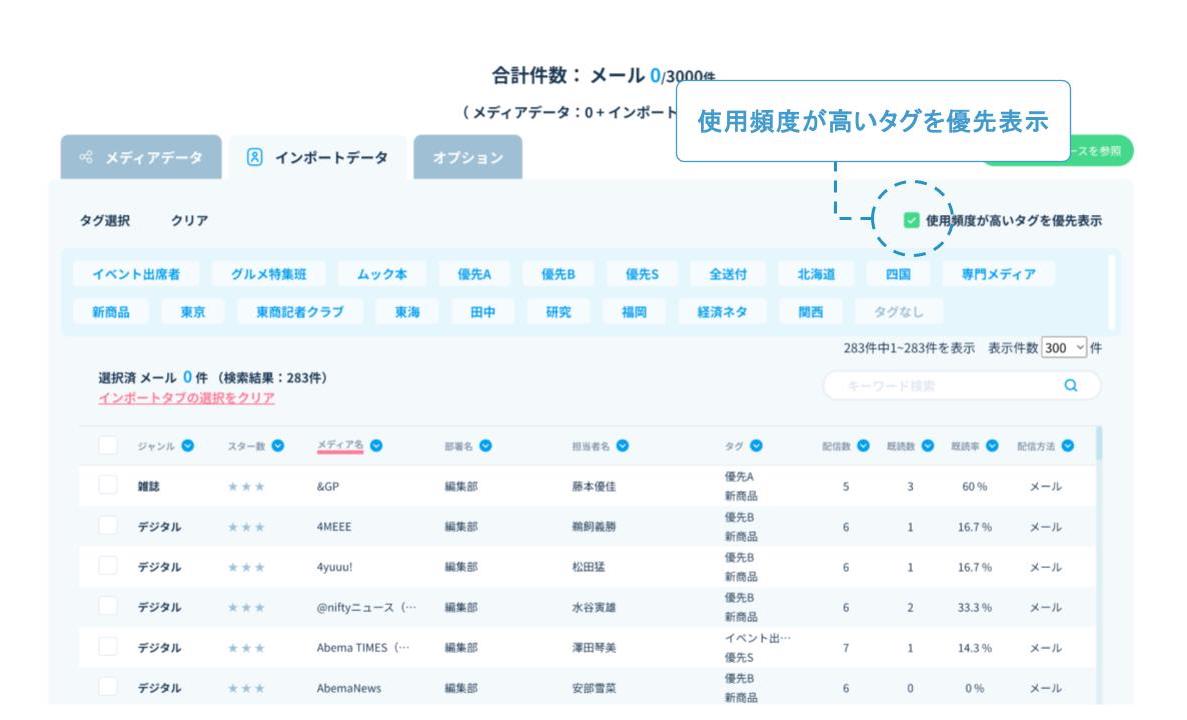Click the ジャンル column sort icon

click(189, 445)
